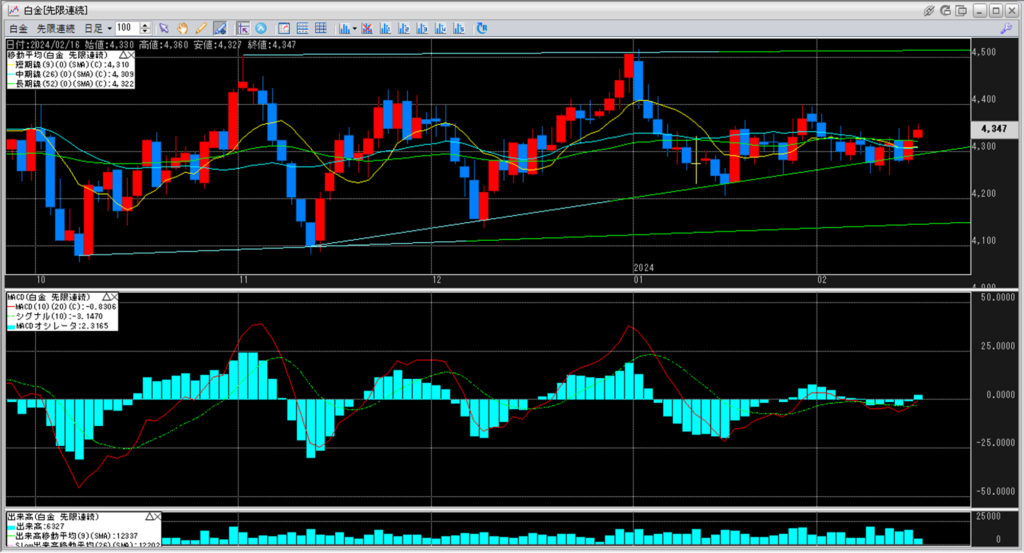1024x553 pixels.
Task: Toggle the crosshair cursor button
Action: tap(243, 28)
